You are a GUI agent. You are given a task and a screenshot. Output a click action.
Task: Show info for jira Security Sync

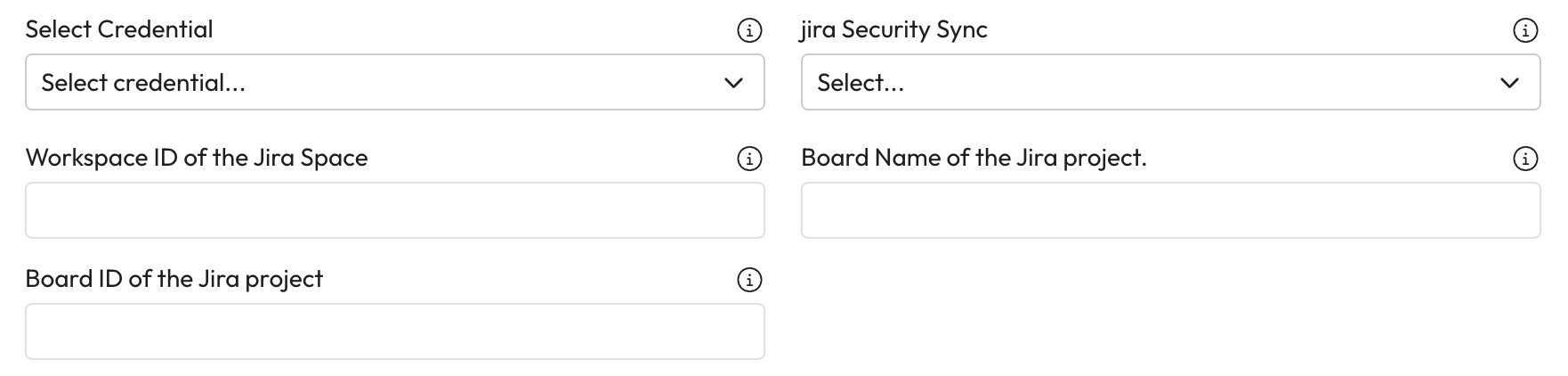tap(1525, 31)
